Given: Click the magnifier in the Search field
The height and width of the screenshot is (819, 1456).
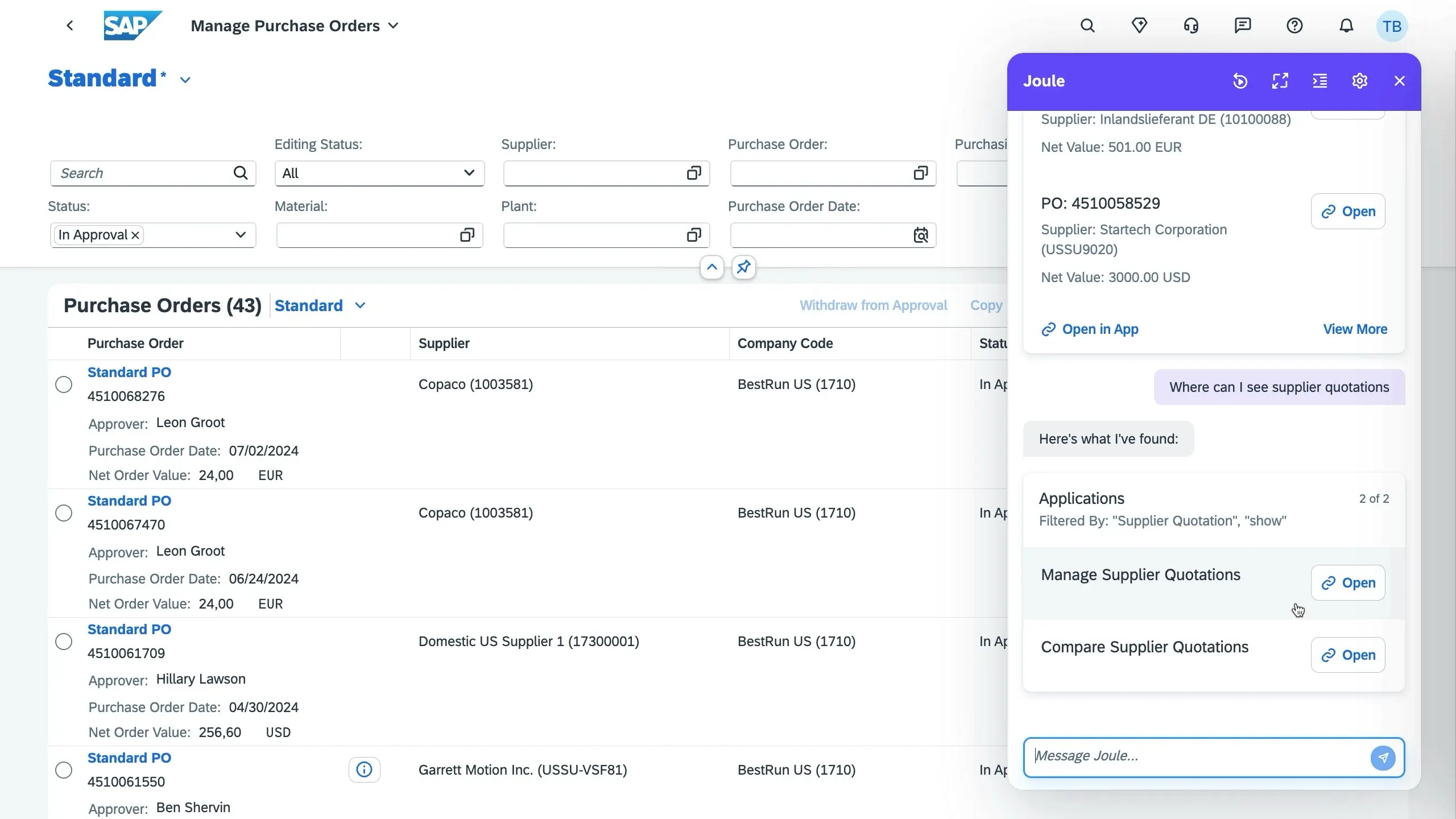Looking at the screenshot, I should click(x=241, y=173).
